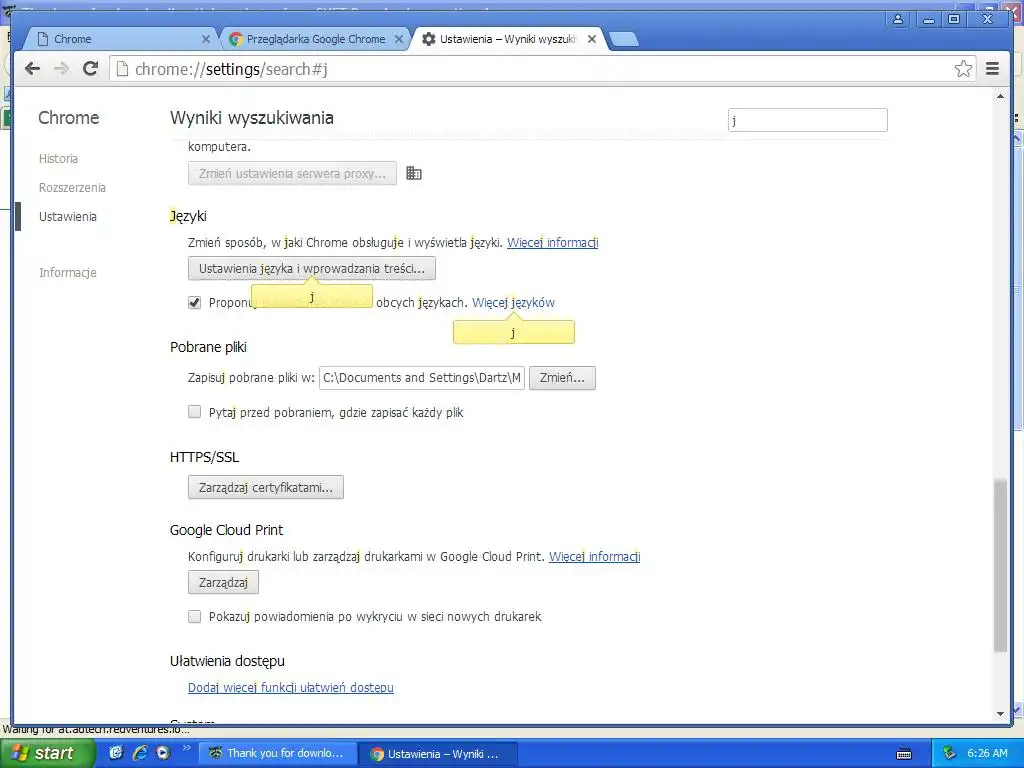1024x768 pixels.
Task: Click the forward navigation arrow
Action: (61, 69)
